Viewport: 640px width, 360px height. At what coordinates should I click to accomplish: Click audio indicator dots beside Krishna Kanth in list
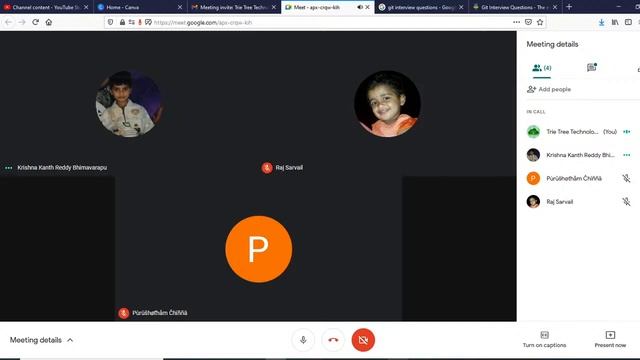coord(627,155)
